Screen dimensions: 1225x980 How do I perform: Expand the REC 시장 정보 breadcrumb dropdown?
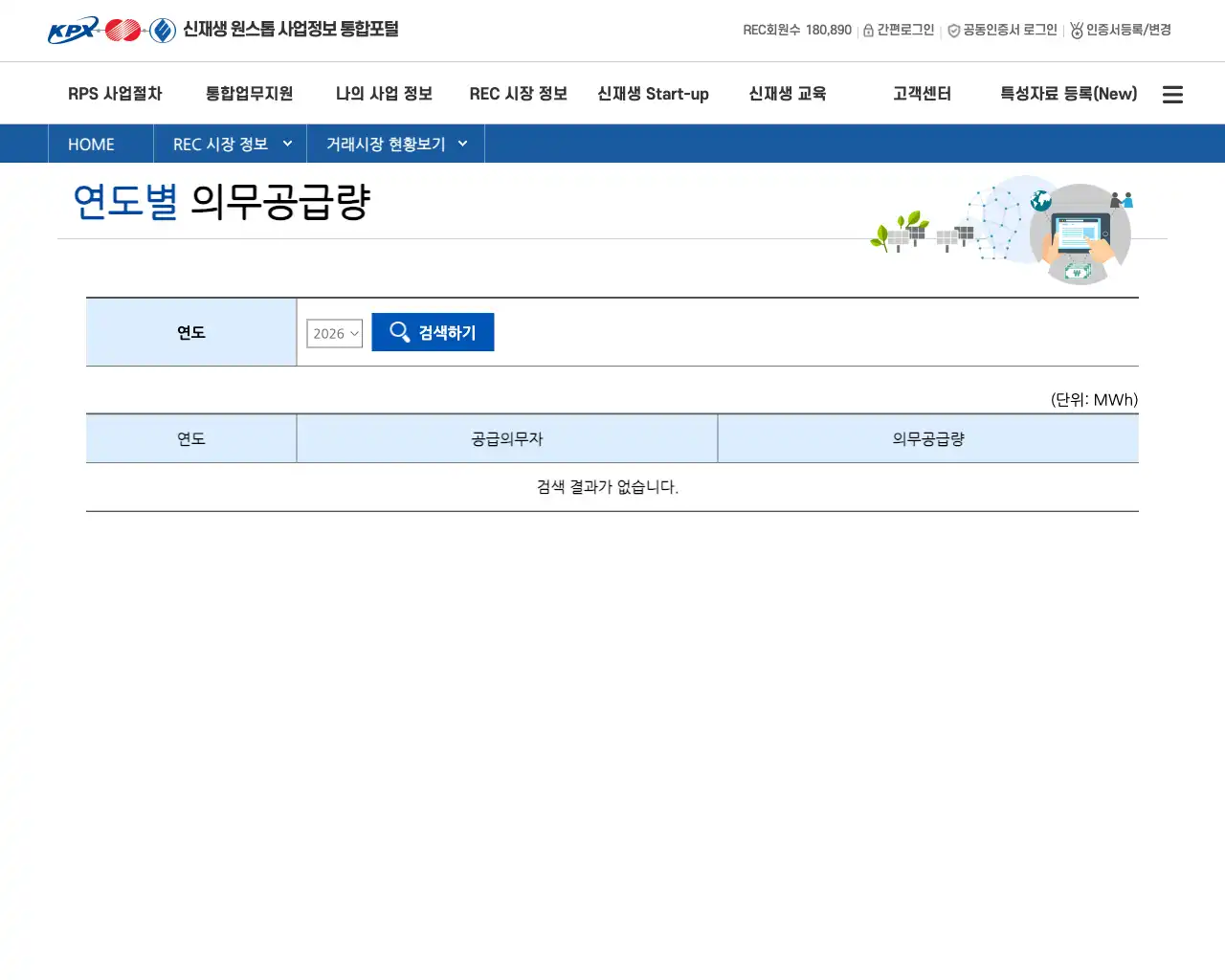pyautogui.click(x=287, y=144)
